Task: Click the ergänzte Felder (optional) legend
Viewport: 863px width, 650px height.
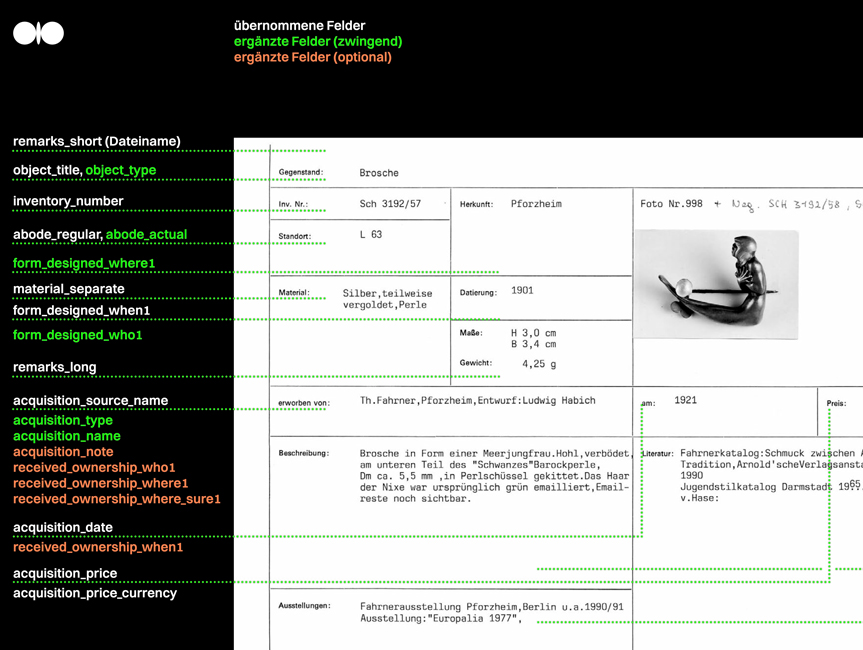Action: coord(313,57)
